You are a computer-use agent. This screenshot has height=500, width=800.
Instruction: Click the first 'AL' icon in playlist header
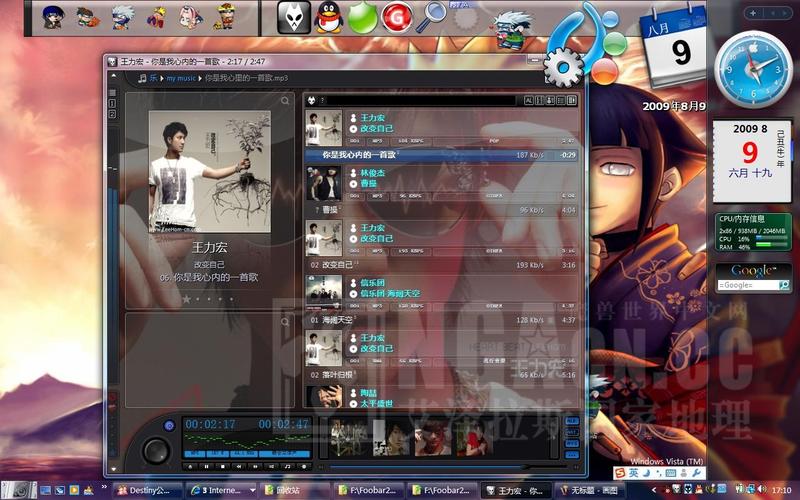pos(529,101)
